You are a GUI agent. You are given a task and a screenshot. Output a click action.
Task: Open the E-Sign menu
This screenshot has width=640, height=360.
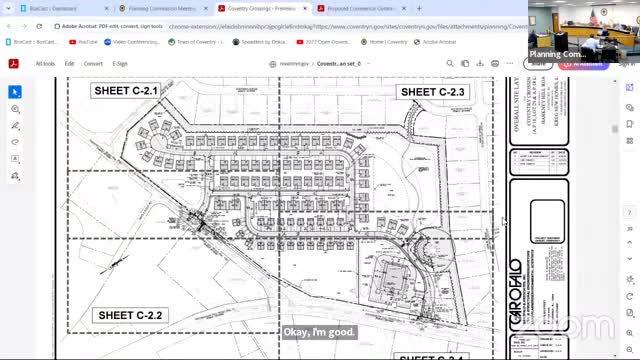click(x=120, y=64)
